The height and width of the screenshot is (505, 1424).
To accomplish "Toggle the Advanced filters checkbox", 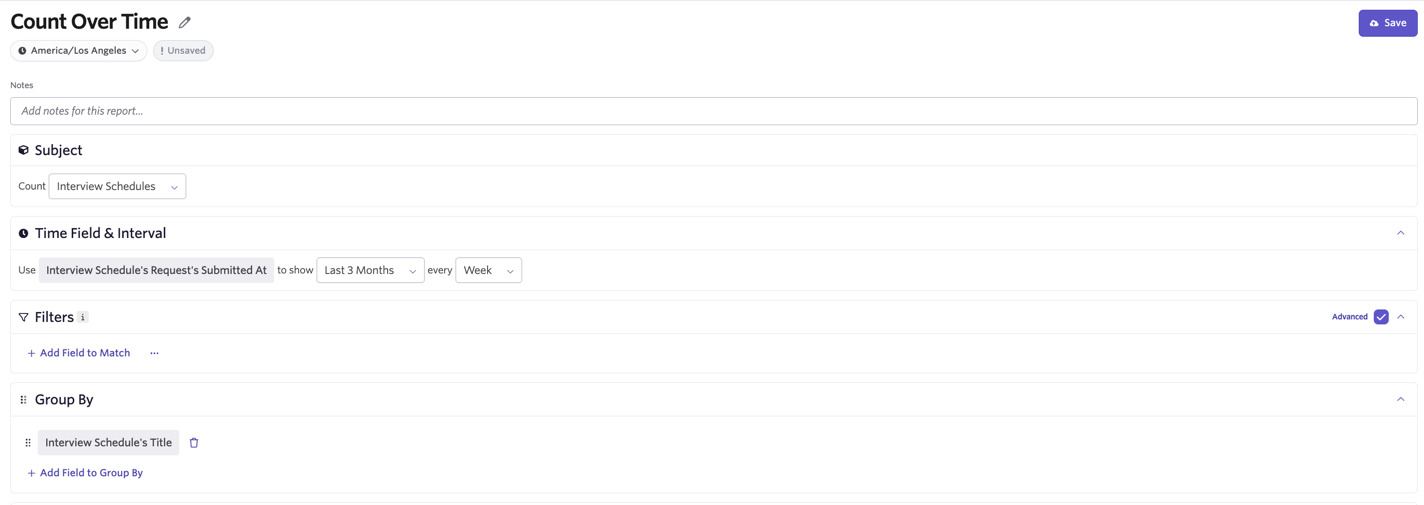I will [1381, 317].
